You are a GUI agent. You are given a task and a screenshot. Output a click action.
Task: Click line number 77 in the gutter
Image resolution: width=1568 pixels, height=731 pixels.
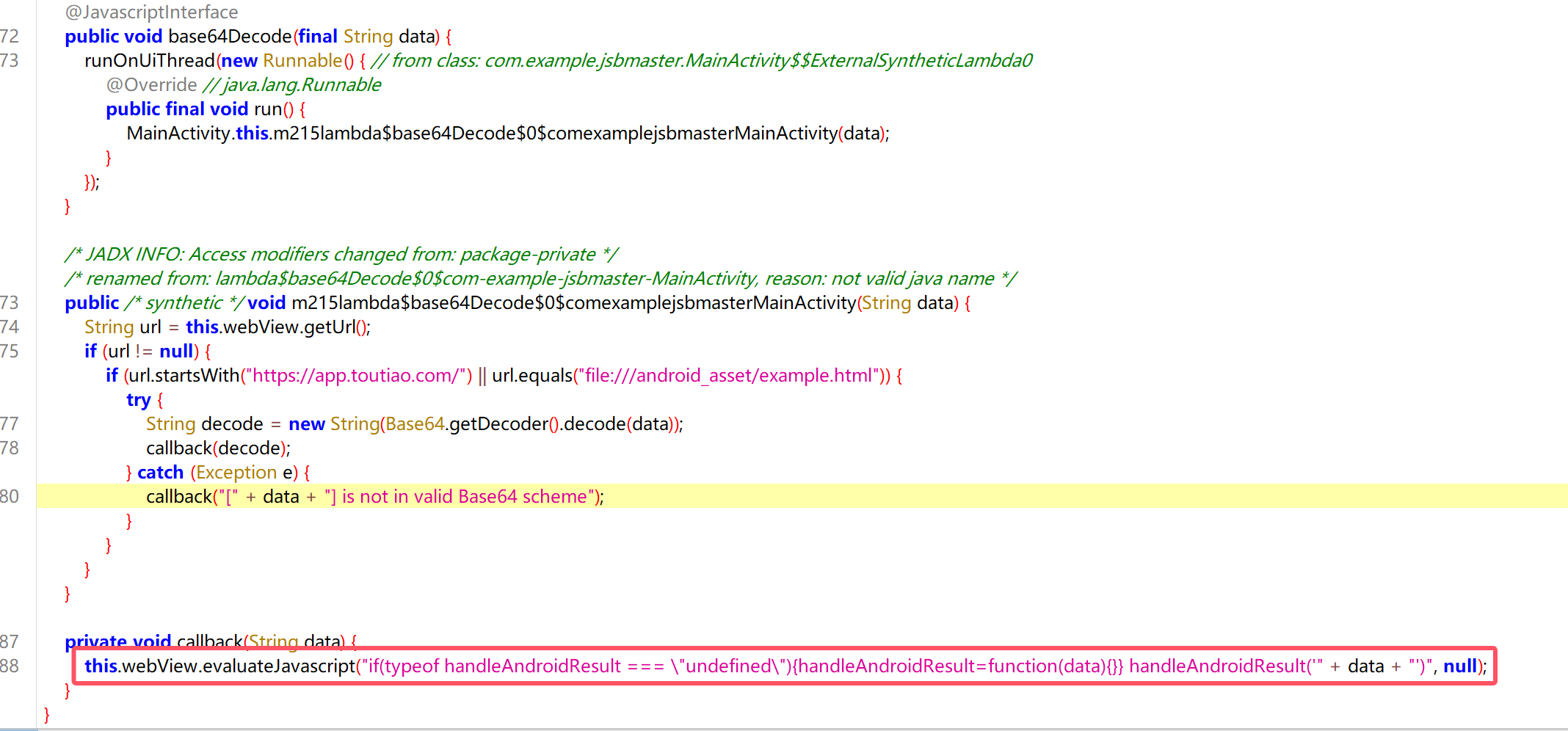pyautogui.click(x=10, y=423)
